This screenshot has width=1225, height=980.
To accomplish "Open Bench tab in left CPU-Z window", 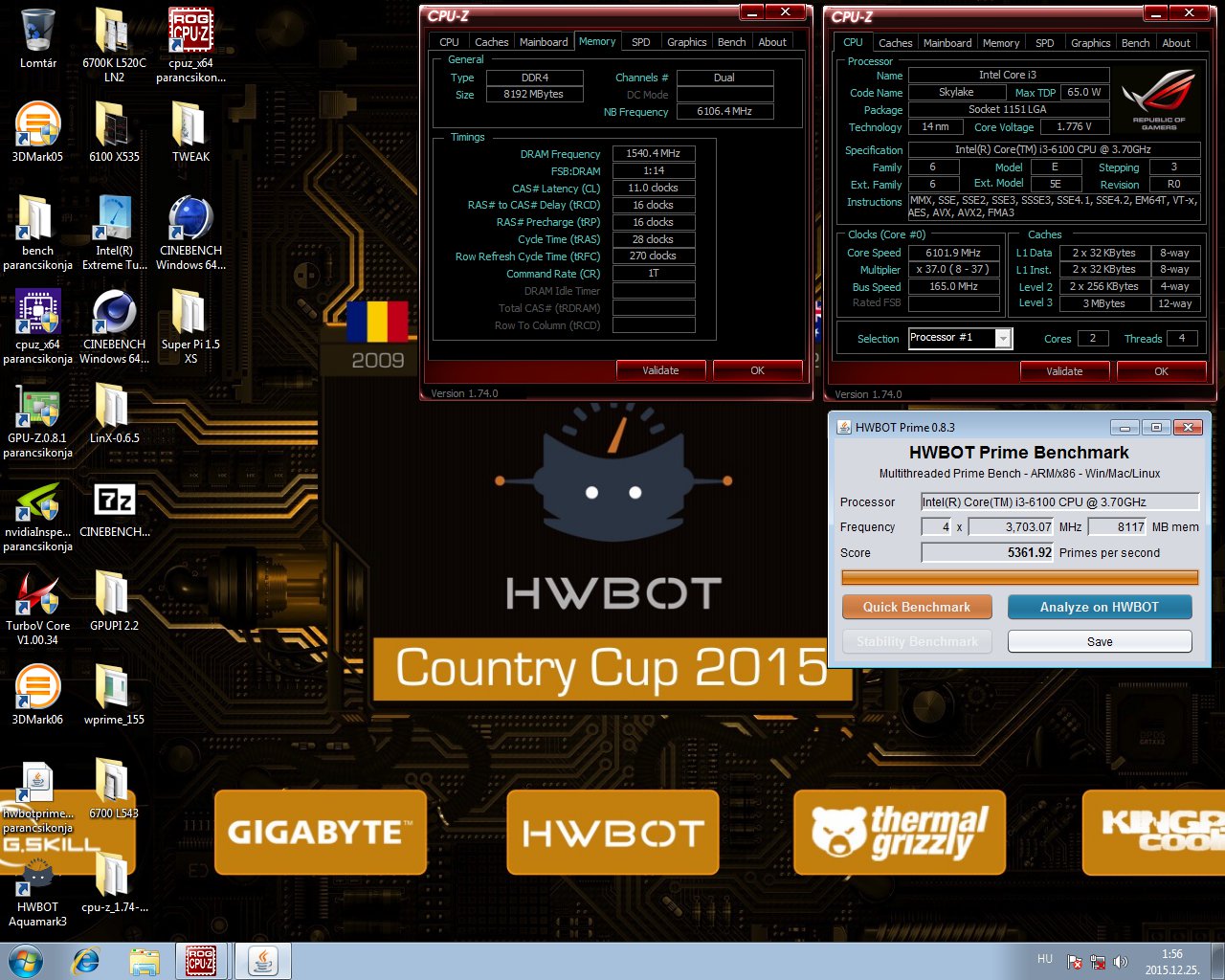I will [732, 42].
